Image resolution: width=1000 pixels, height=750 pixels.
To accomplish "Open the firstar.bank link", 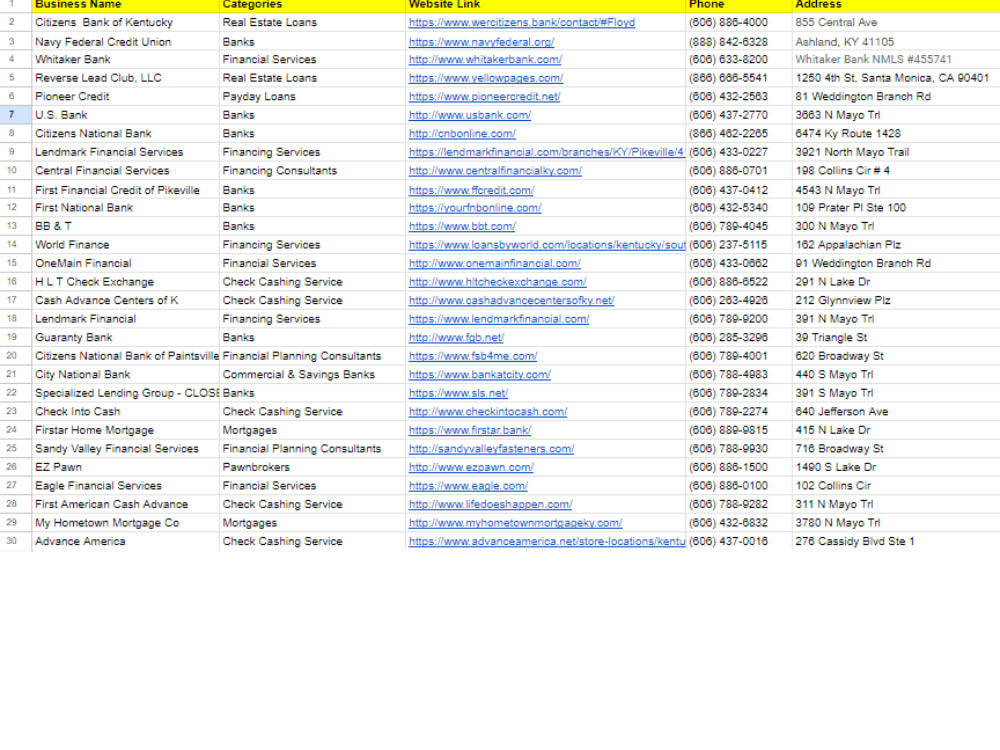I will coord(469,429).
